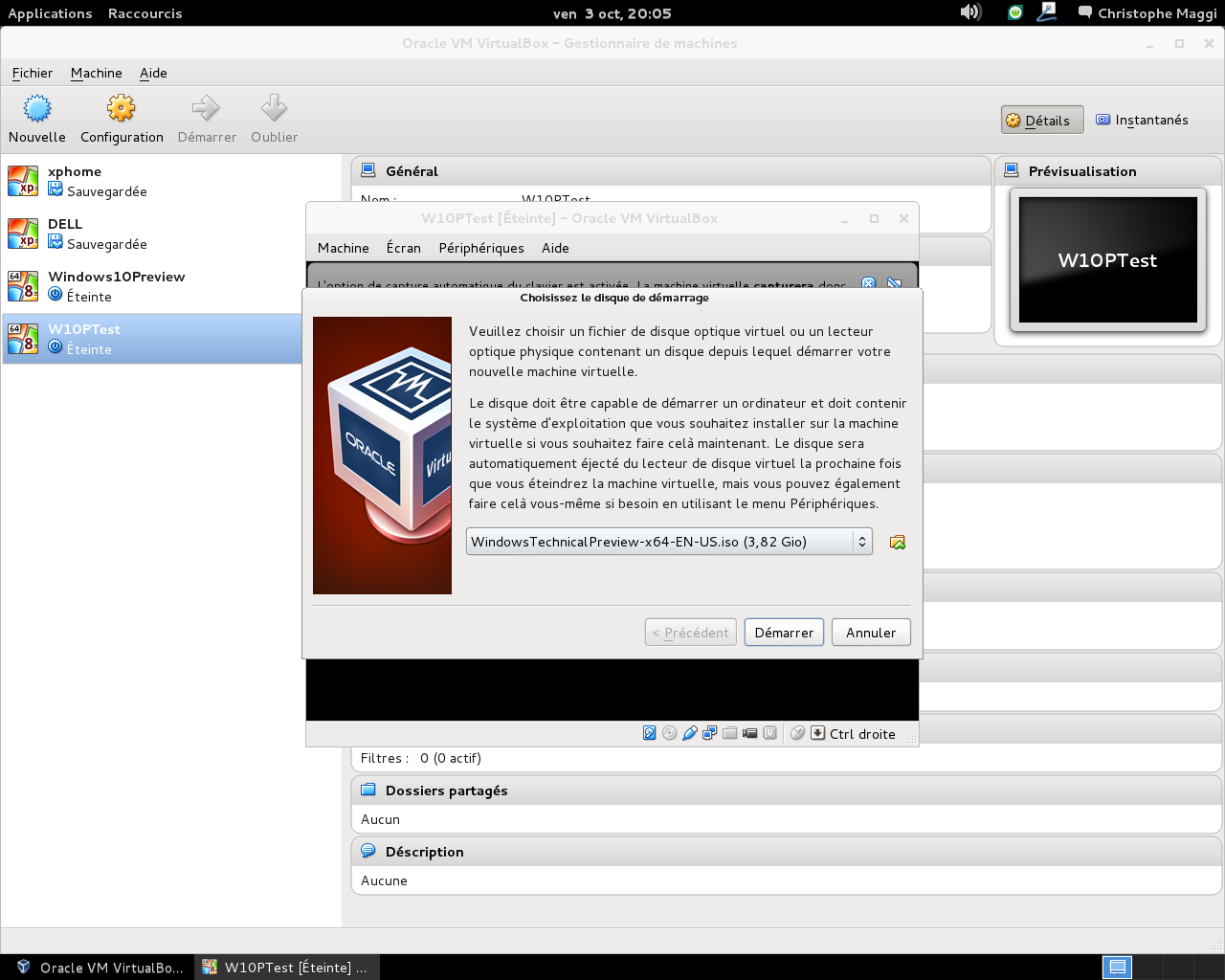Click the shared folders status icon
The image size is (1225, 980).
730,733
